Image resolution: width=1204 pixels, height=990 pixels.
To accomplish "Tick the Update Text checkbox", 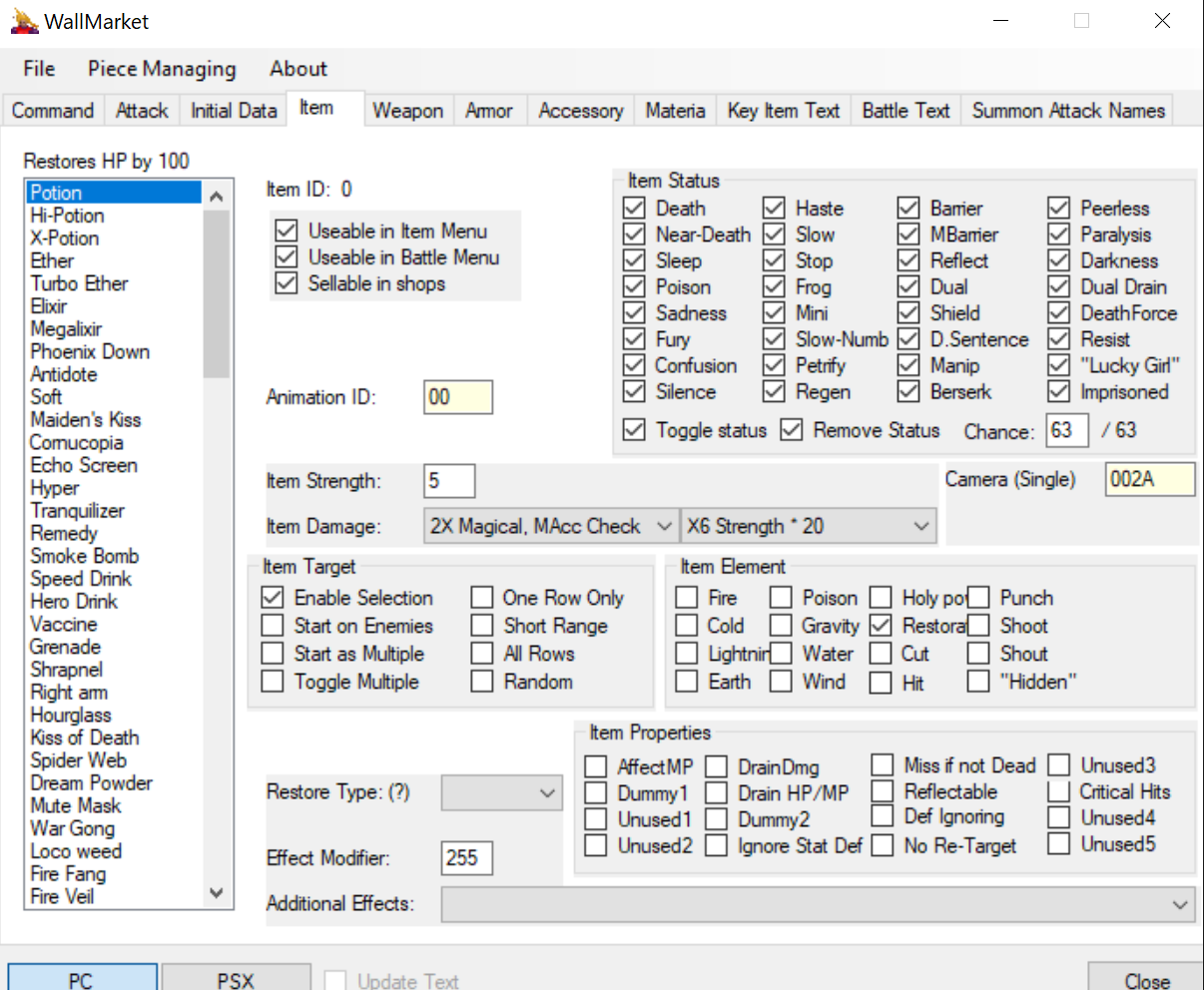I will pyautogui.click(x=336, y=981).
